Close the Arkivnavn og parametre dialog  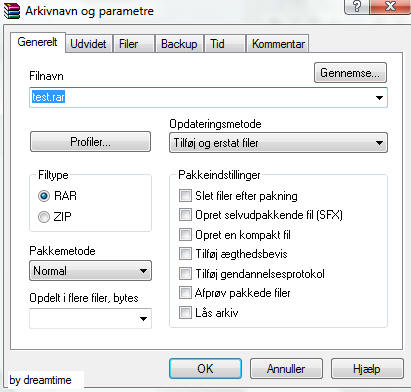tap(390, 6)
